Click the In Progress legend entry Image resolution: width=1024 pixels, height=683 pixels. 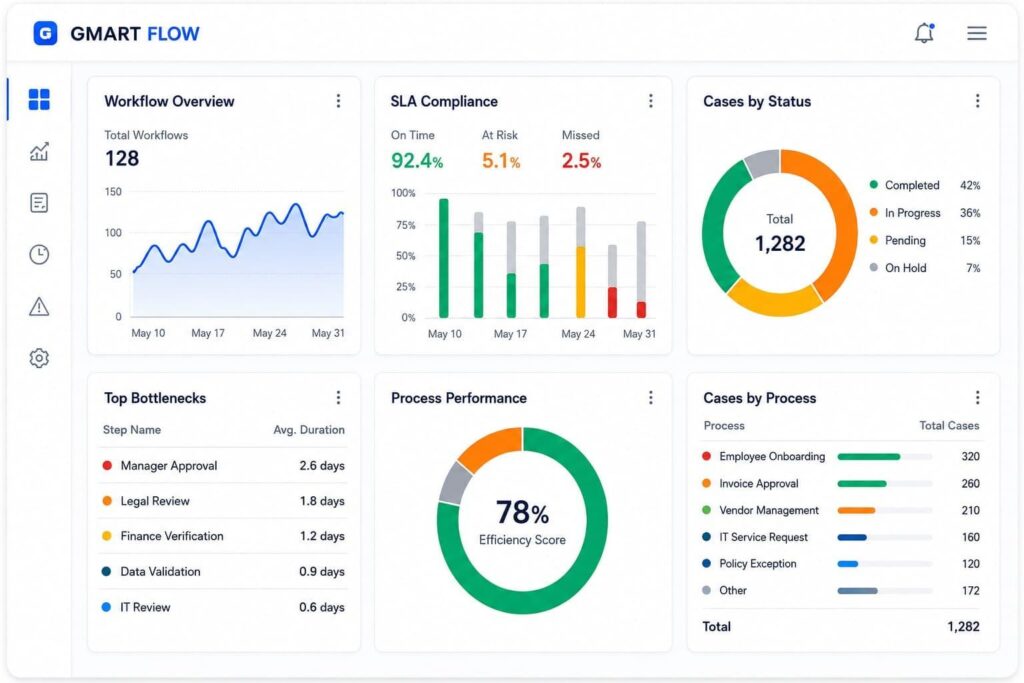925,213
